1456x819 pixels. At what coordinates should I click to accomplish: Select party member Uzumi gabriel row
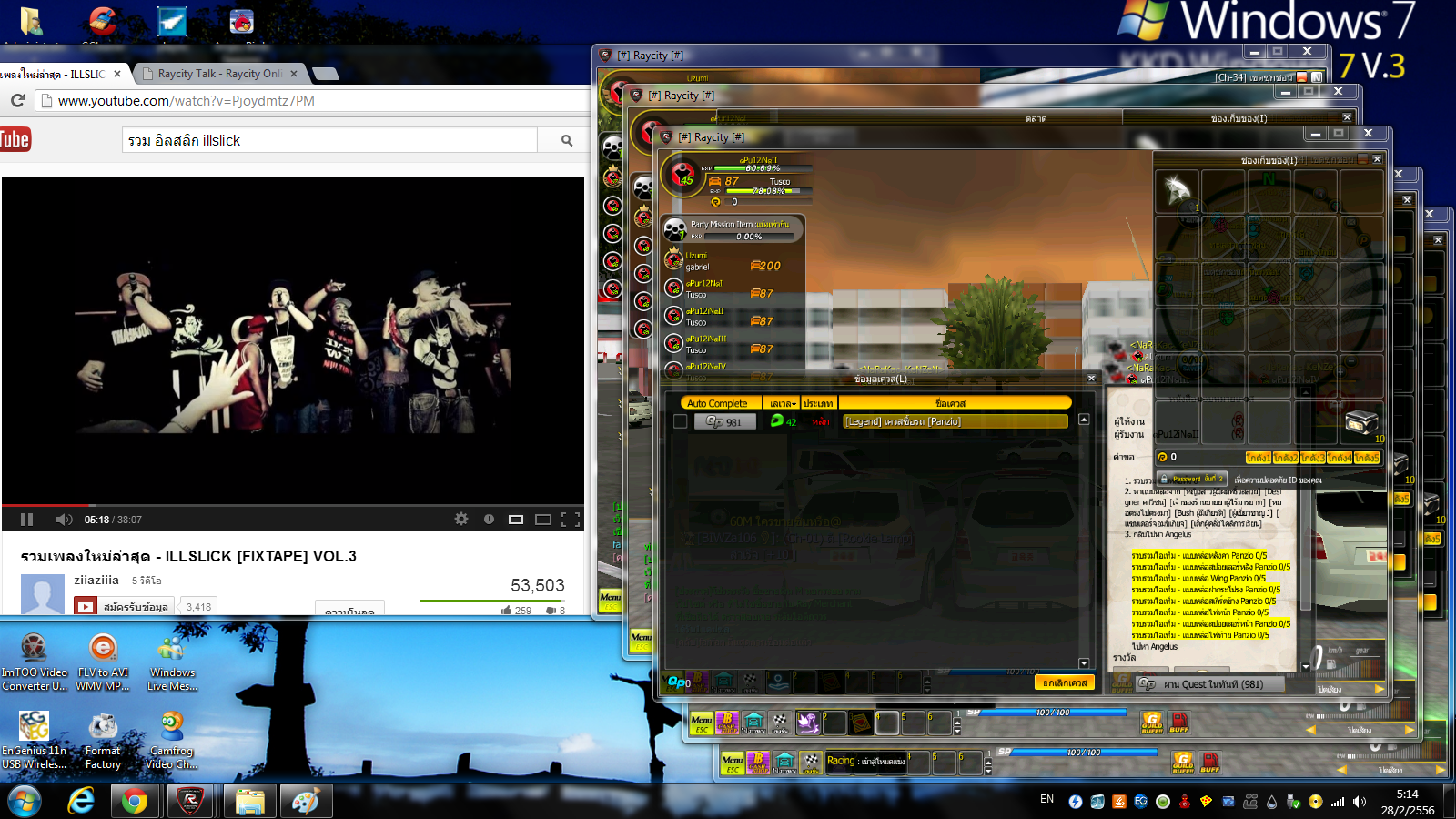click(x=733, y=261)
